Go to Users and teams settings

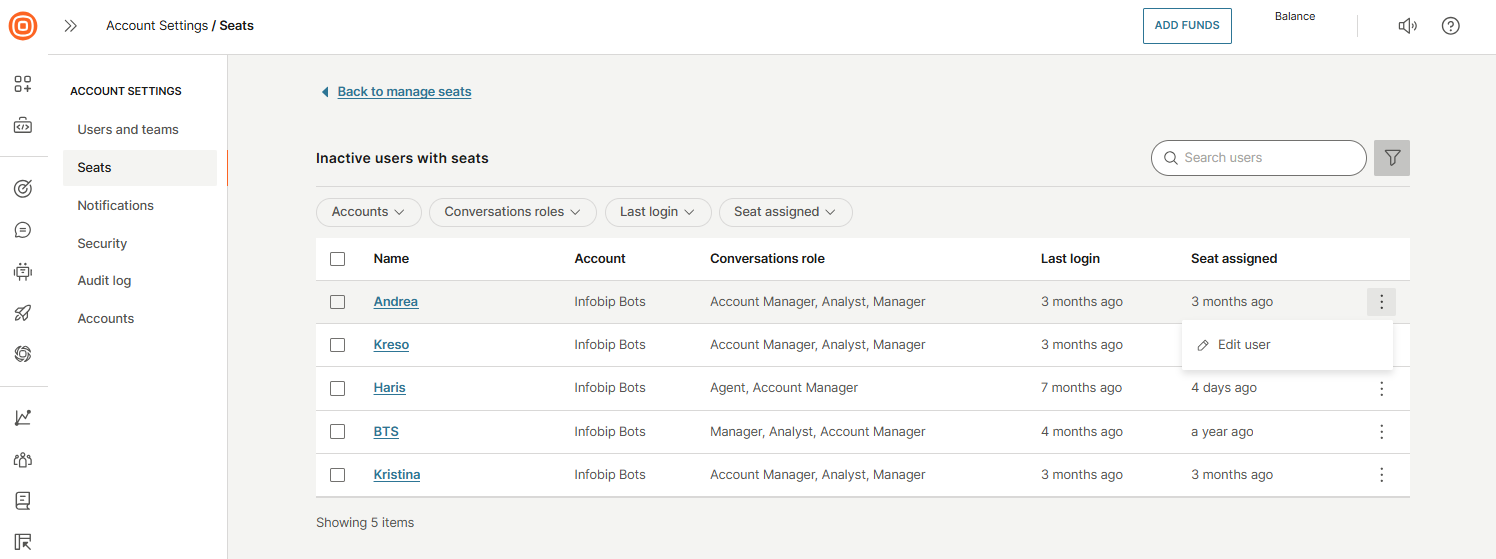[128, 130]
